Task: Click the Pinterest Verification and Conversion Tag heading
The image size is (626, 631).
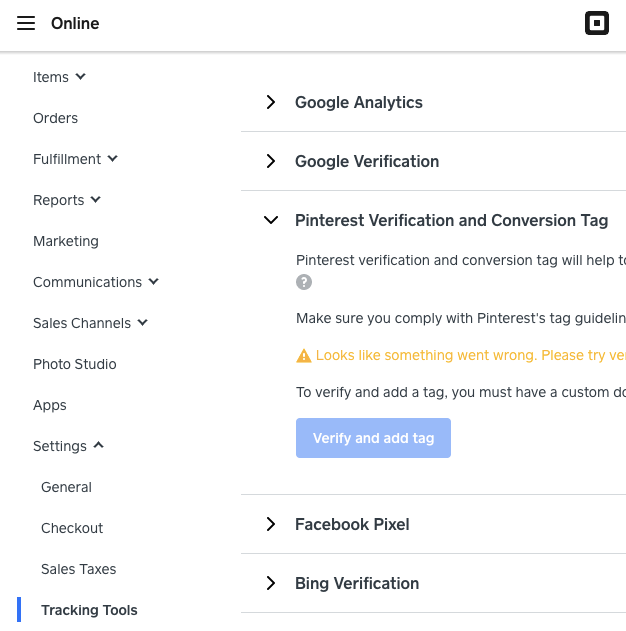Action: [x=451, y=221]
